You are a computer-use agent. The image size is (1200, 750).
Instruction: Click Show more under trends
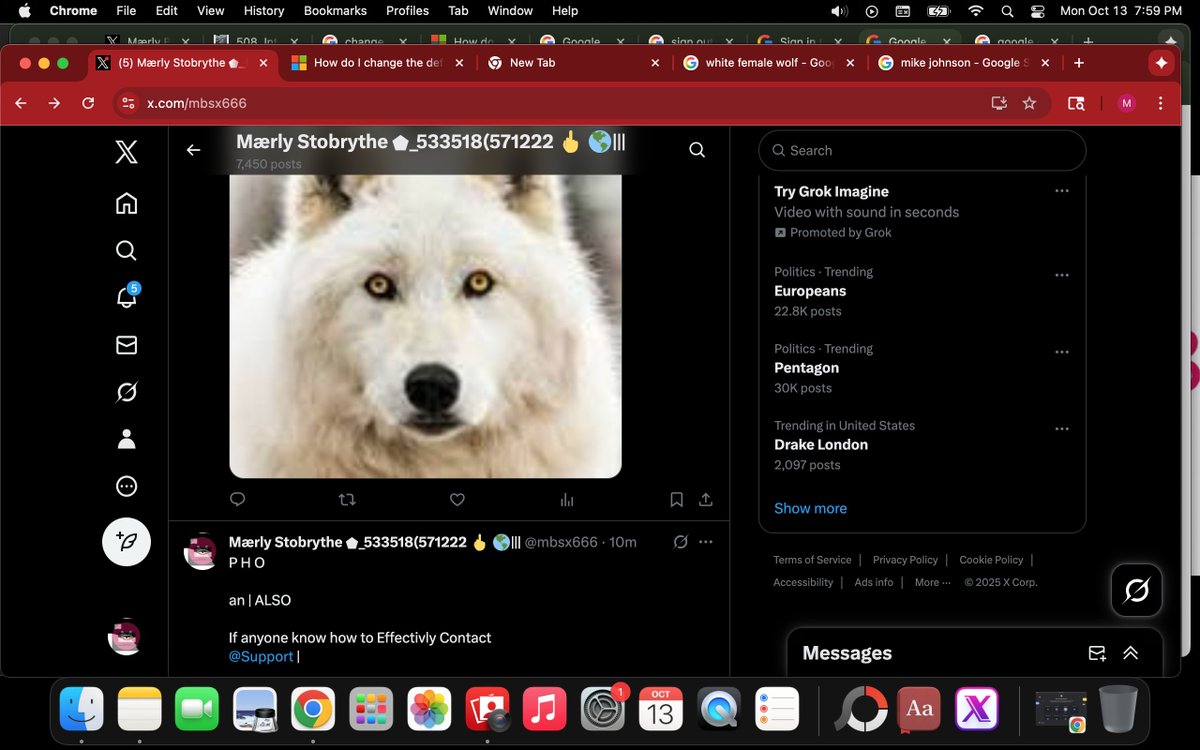[x=810, y=508]
